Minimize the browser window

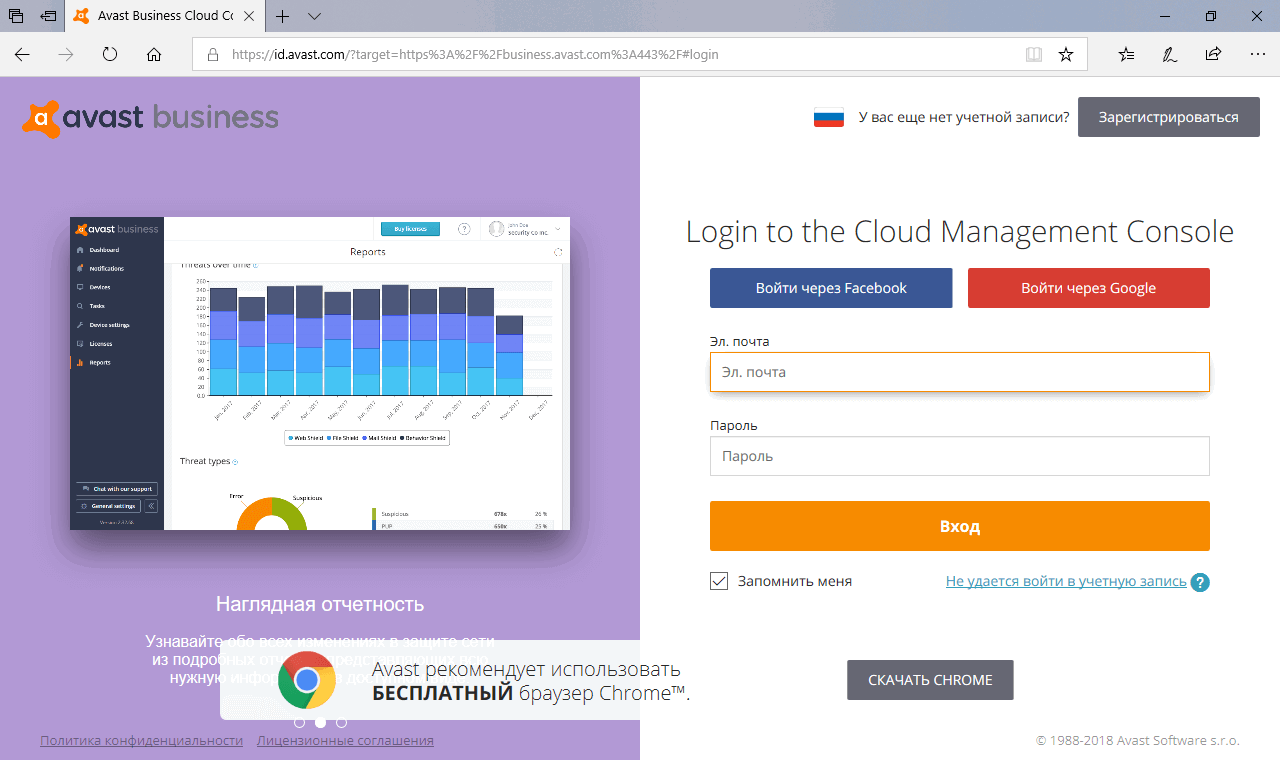pyautogui.click(x=1165, y=16)
